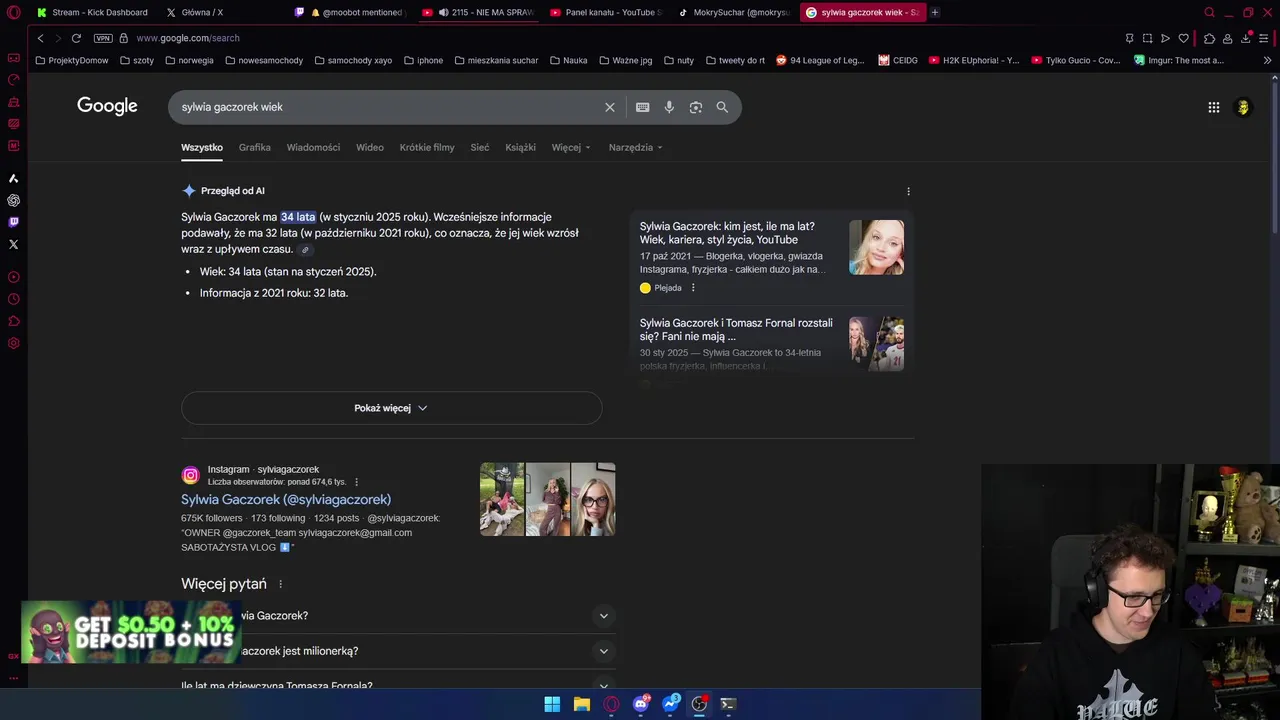Viewport: 1280px width, 720px height.
Task: Go to Google homepage via logo
Action: click(x=107, y=106)
